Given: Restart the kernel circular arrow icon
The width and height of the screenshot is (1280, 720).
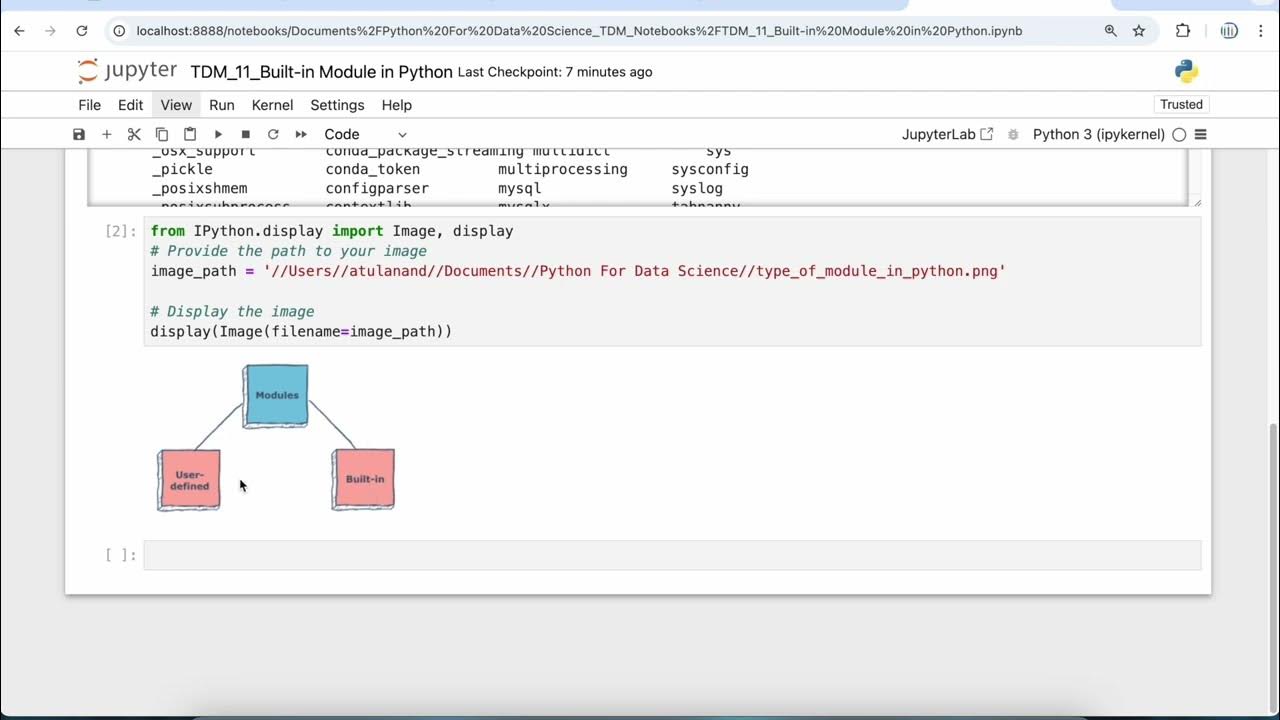Looking at the screenshot, I should tap(273, 134).
